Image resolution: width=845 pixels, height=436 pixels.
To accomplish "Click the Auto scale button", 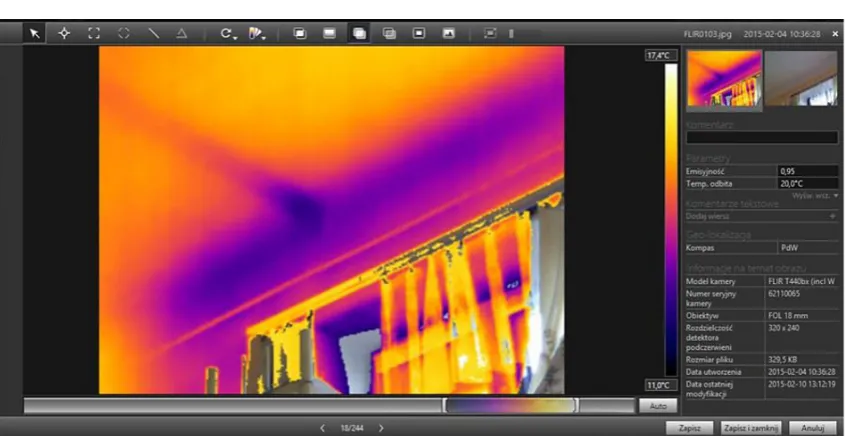I will (x=658, y=406).
